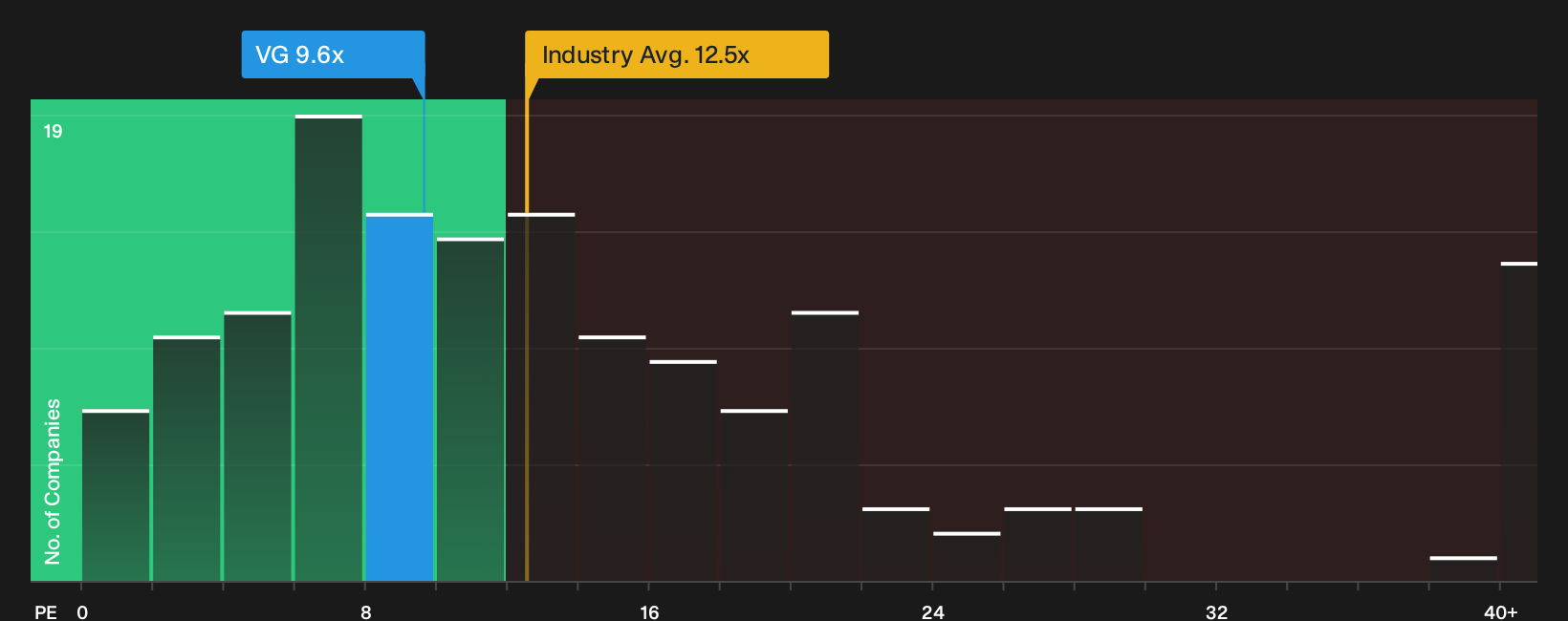Select the first bar starting at PE 0
The width and height of the screenshot is (1568, 621).
[x=116, y=496]
